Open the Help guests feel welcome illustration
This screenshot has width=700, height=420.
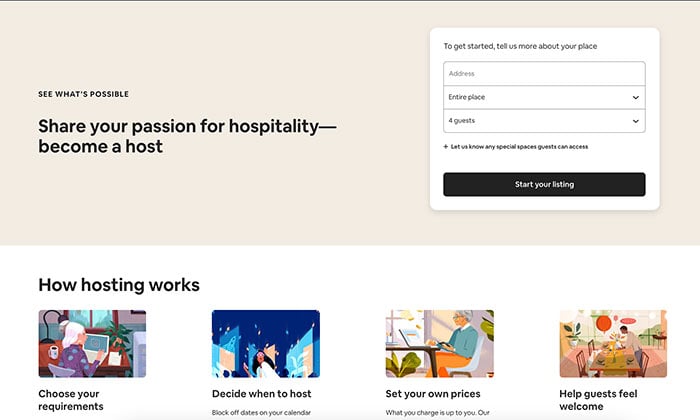click(x=613, y=344)
